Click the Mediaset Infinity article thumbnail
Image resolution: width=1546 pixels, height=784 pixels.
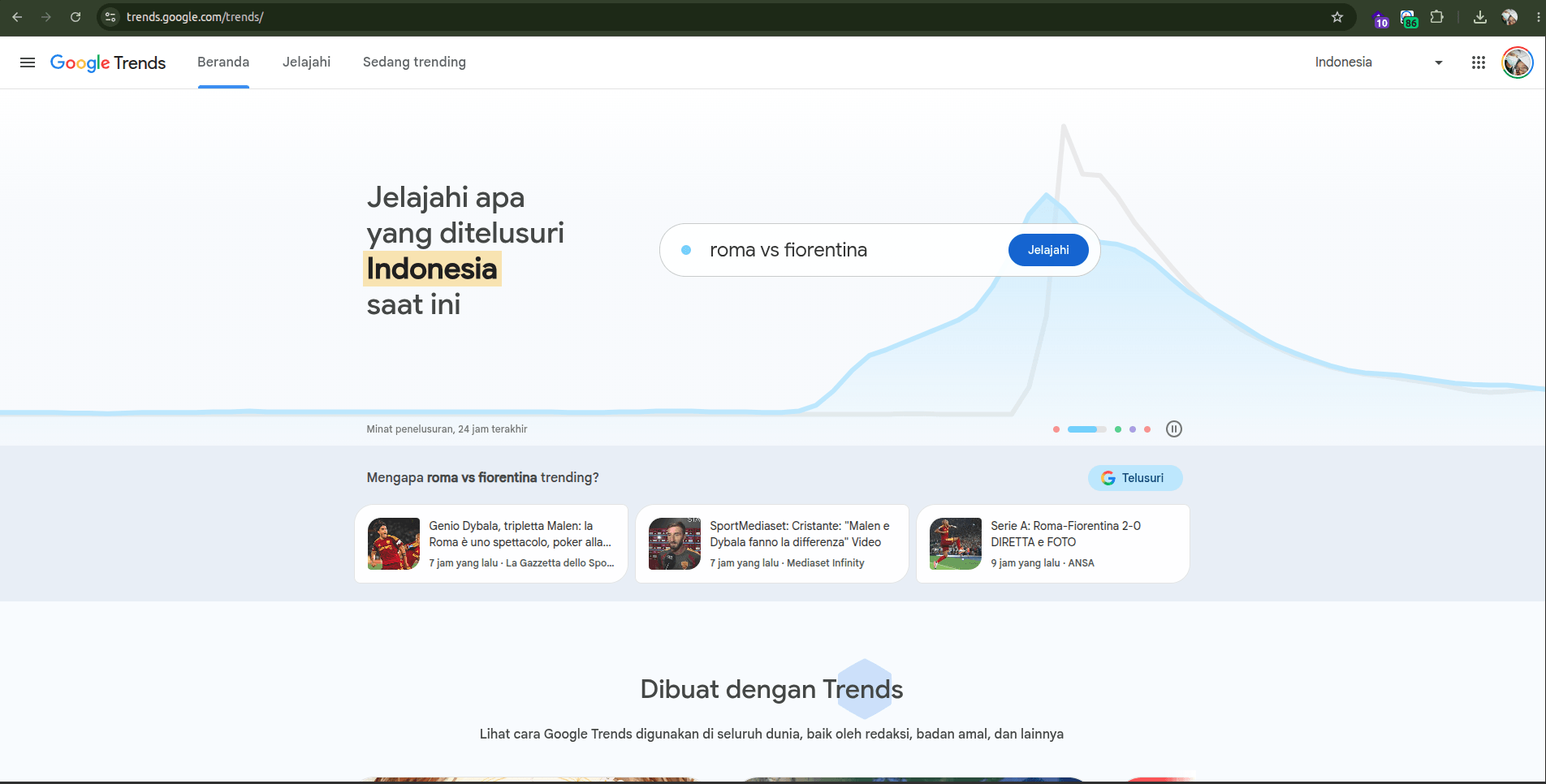[675, 544]
